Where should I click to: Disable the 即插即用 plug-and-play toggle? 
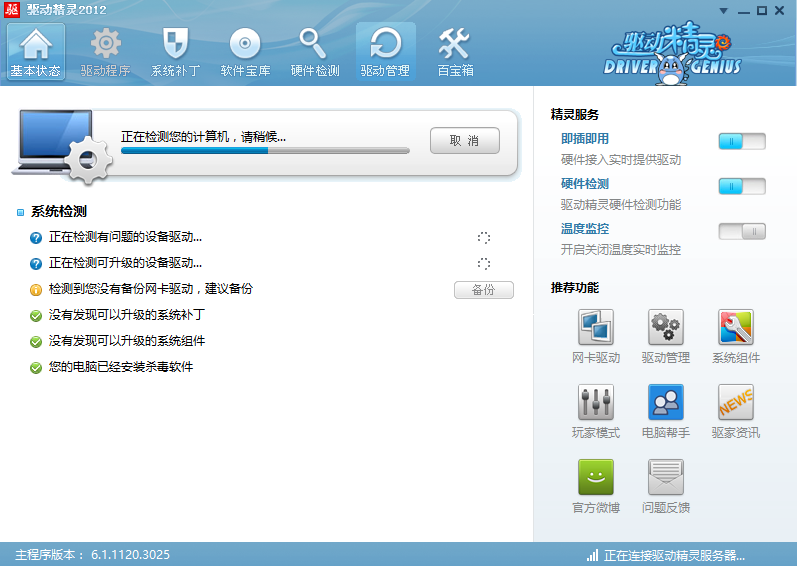coord(741,141)
